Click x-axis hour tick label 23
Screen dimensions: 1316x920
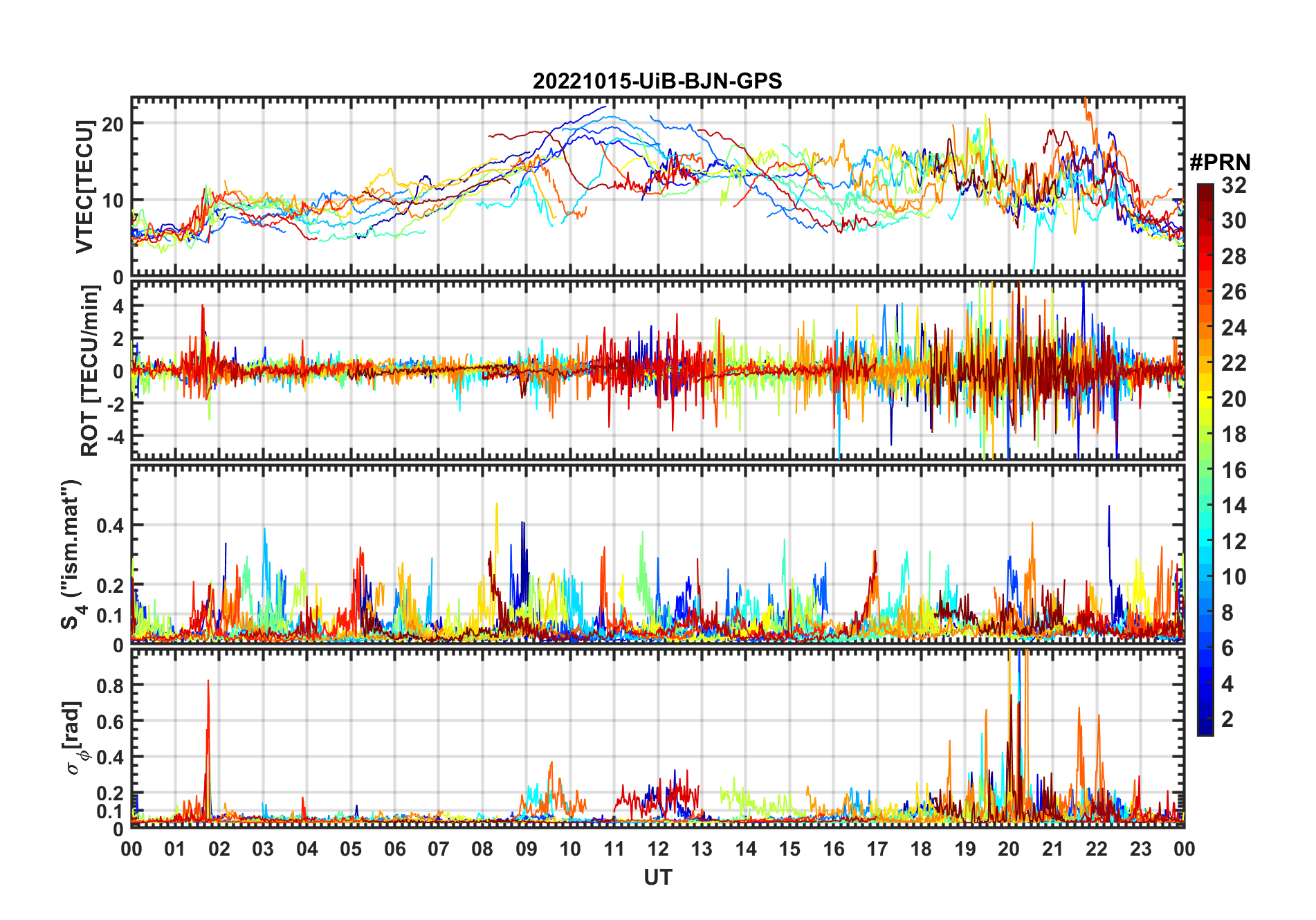tap(1140, 849)
